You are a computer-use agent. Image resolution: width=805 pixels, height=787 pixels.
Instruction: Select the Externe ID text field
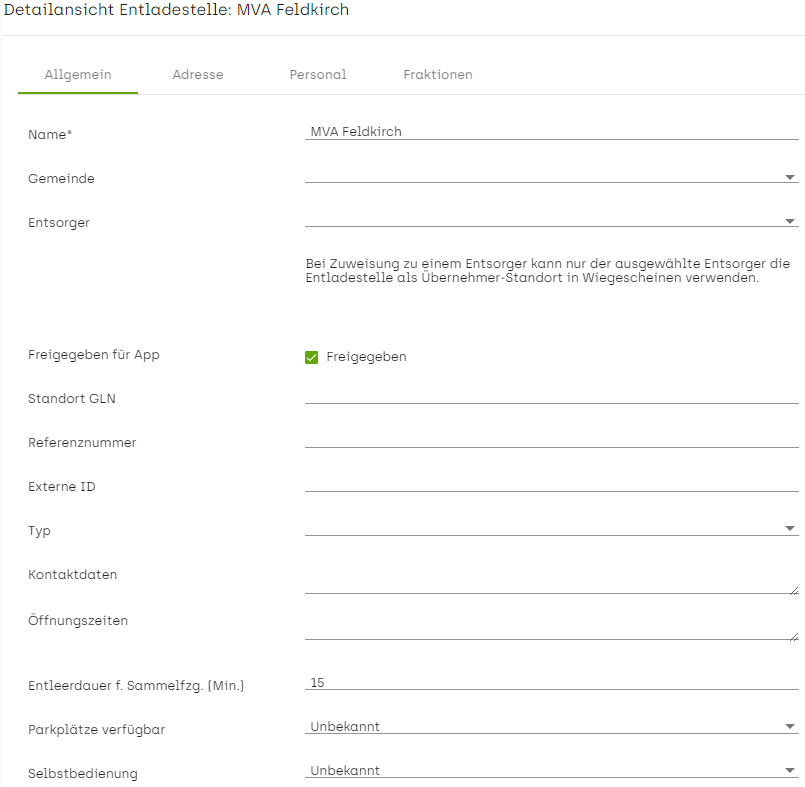click(x=552, y=485)
